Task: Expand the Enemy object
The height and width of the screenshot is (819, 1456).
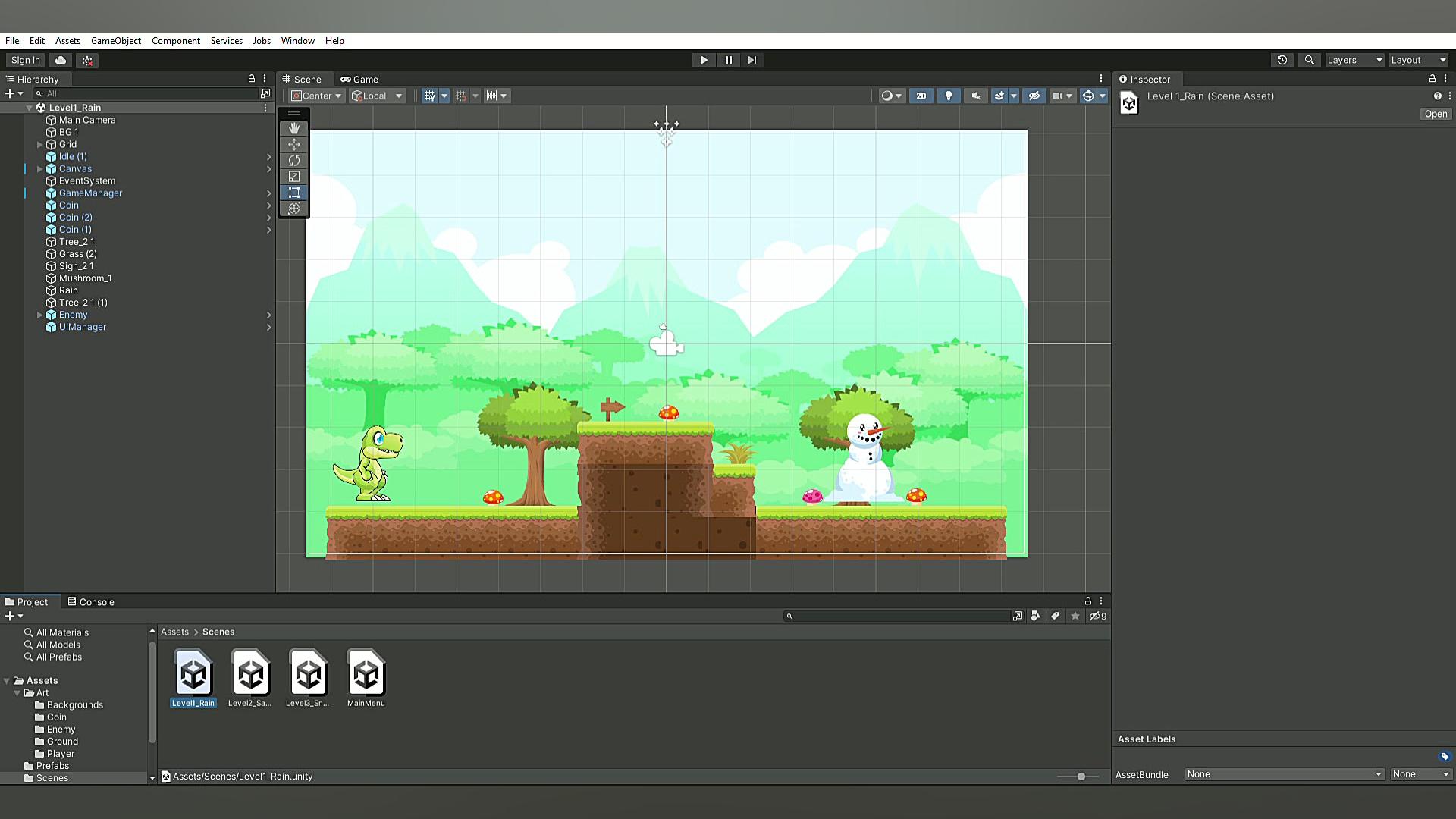Action: 40,315
